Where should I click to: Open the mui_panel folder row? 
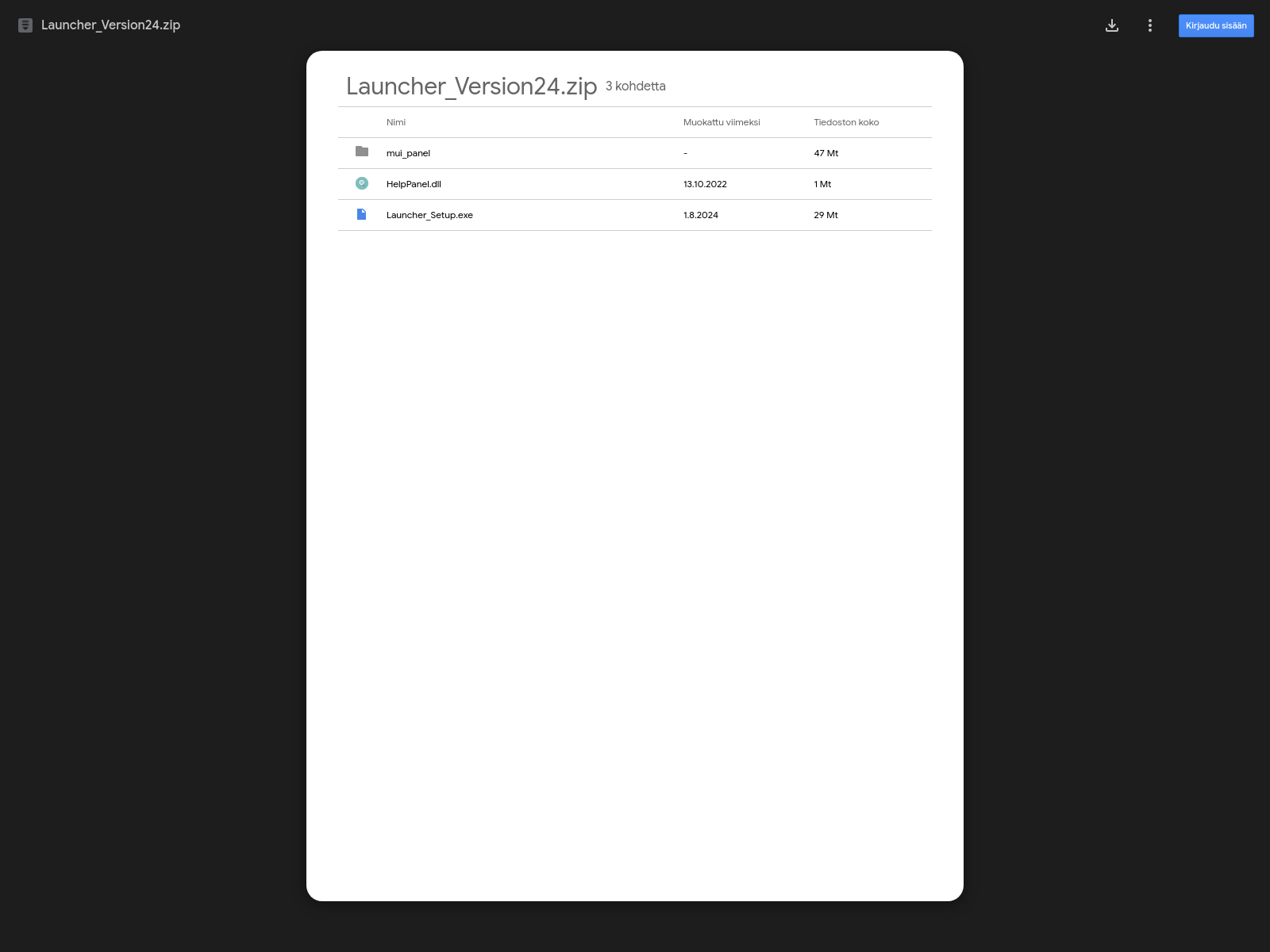tap(635, 153)
